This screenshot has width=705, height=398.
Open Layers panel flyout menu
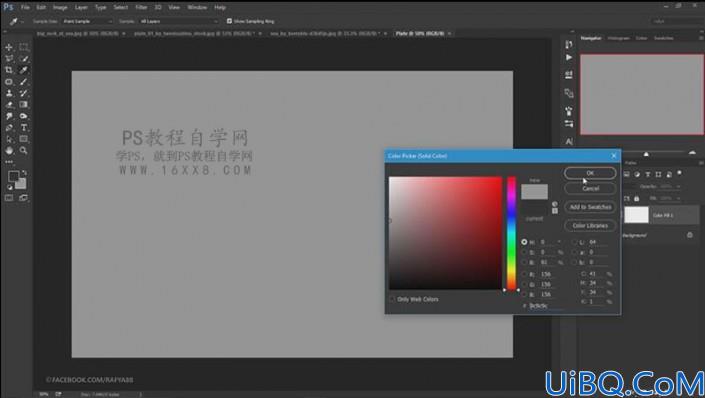click(701, 163)
